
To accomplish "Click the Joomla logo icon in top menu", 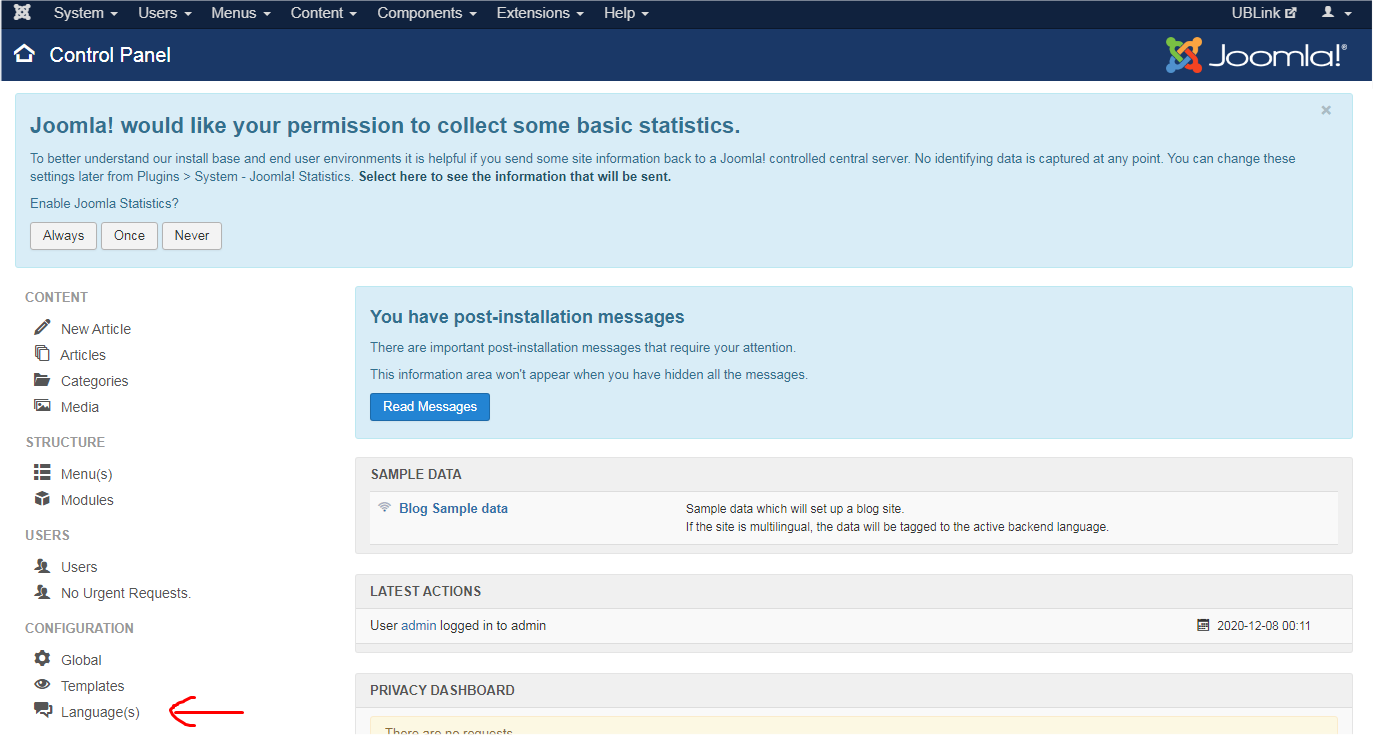I will coord(22,13).
